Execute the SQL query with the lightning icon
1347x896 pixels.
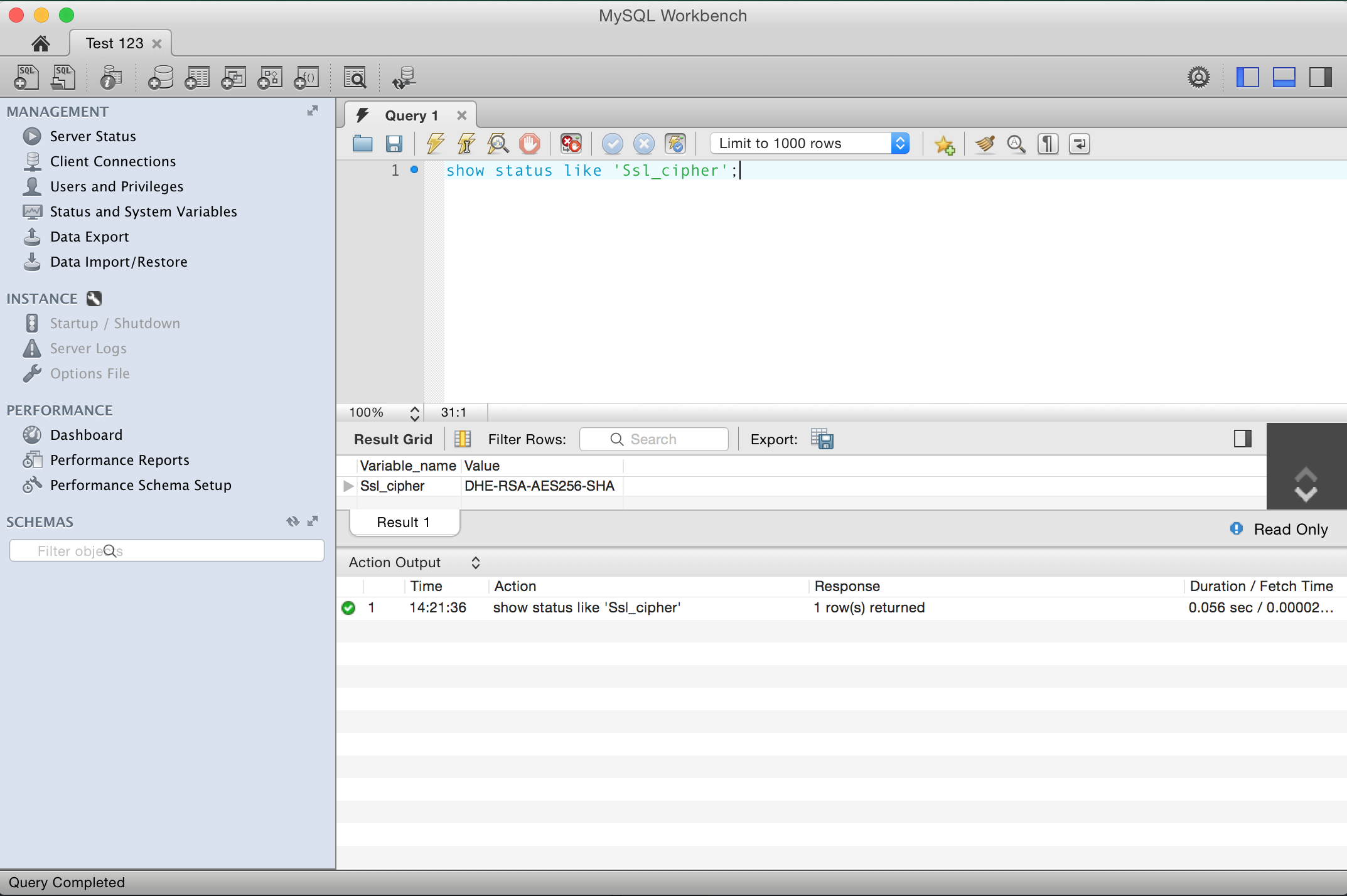click(434, 144)
